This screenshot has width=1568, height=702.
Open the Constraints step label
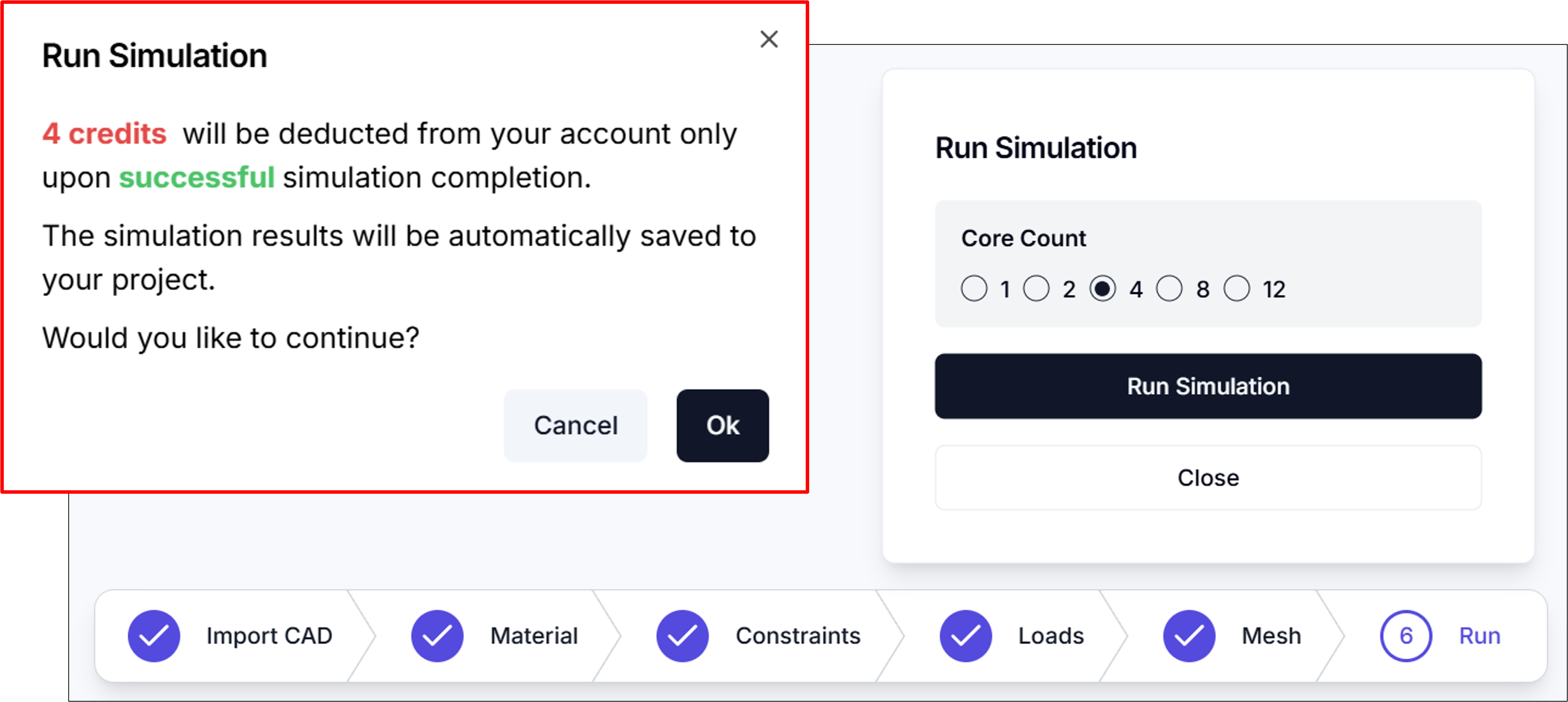click(797, 636)
